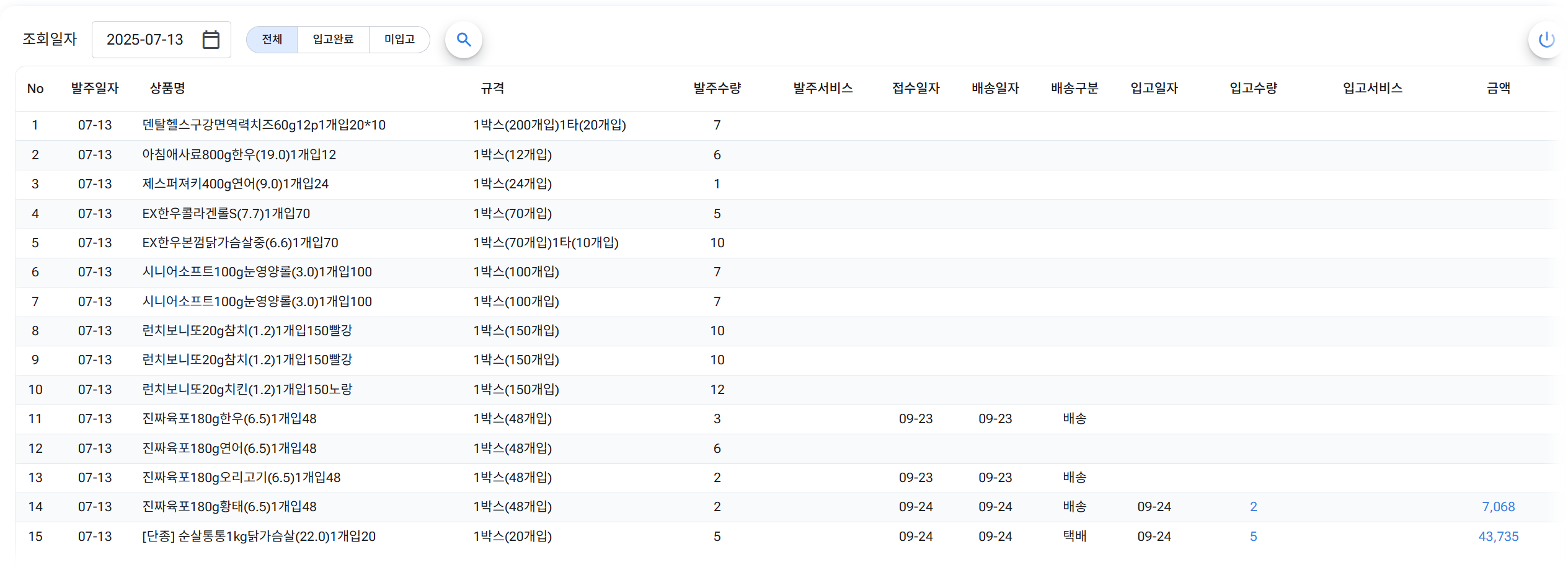Select the 아침애사료800g한우 product row
The height and width of the screenshot is (570, 1568).
coord(239,155)
